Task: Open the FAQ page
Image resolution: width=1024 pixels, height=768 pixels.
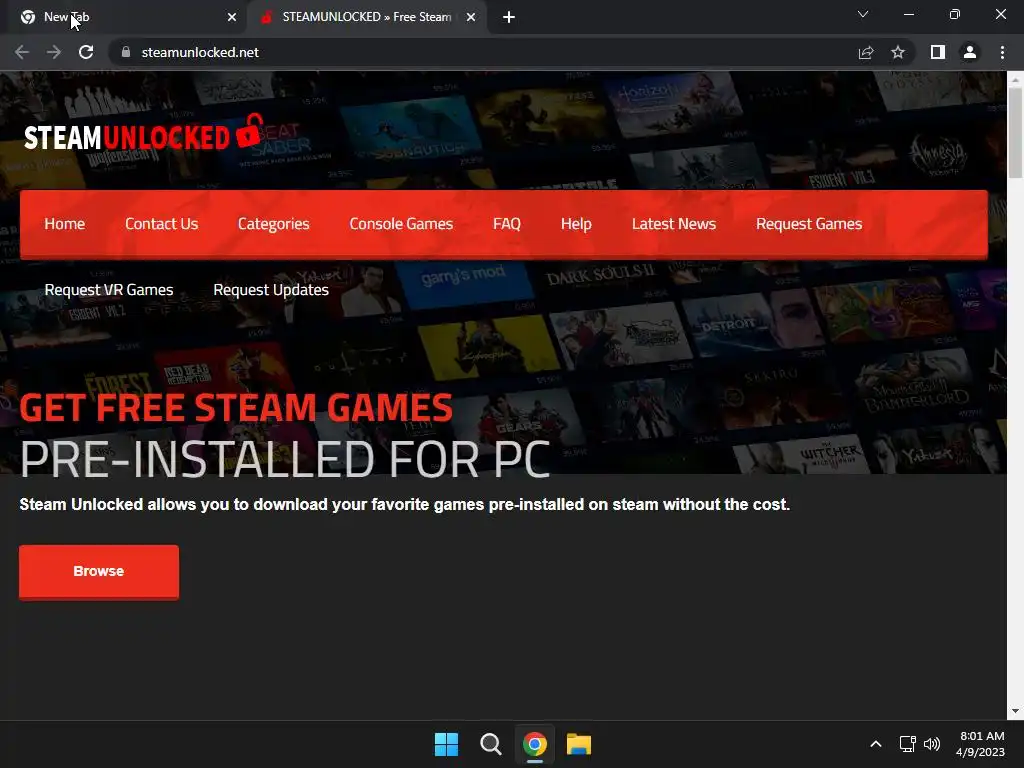Action: [x=507, y=224]
